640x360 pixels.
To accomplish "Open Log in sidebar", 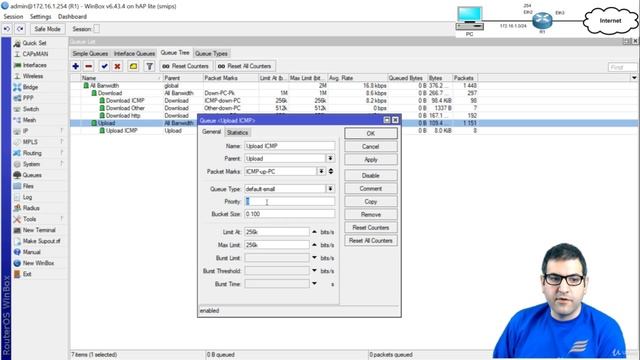I will (27, 197).
